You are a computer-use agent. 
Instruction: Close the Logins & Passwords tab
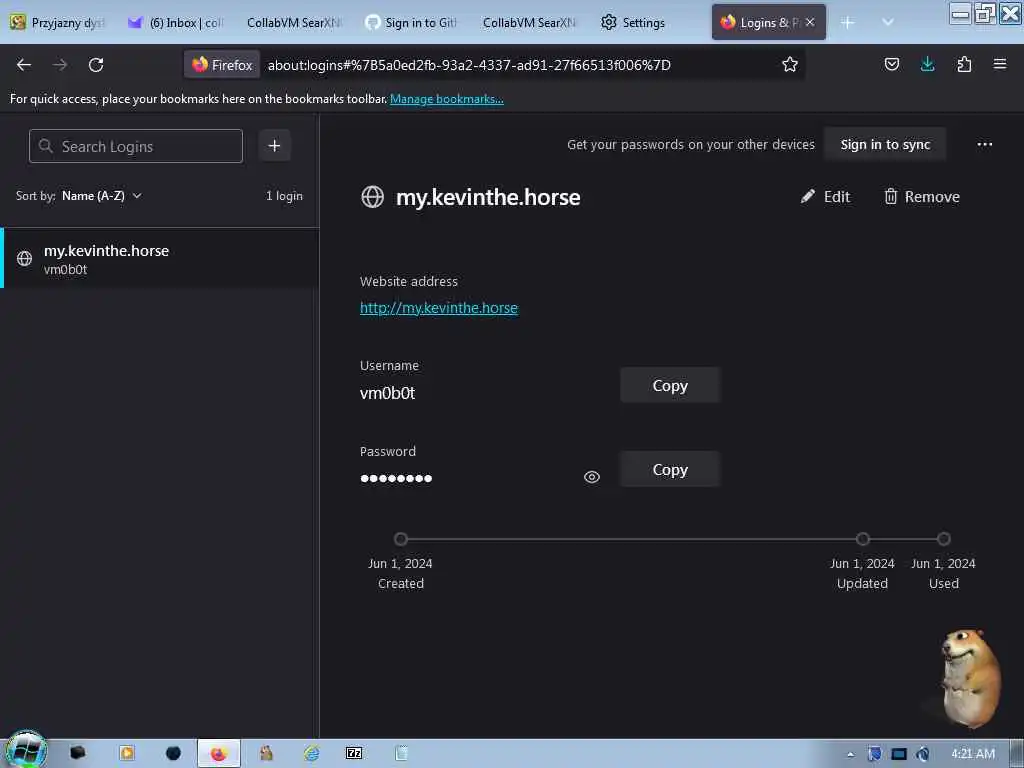(810, 22)
